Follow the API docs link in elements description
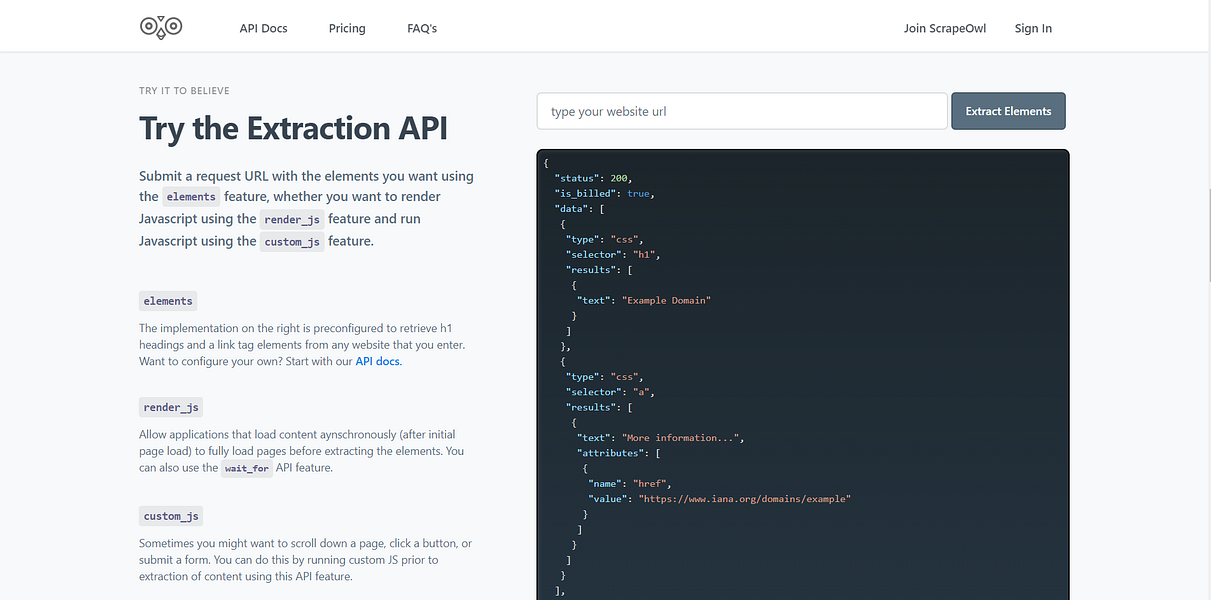This screenshot has width=1211, height=600. tap(378, 361)
